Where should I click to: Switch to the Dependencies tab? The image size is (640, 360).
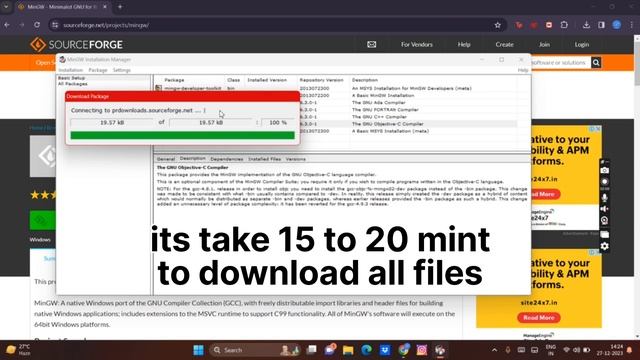227,159
